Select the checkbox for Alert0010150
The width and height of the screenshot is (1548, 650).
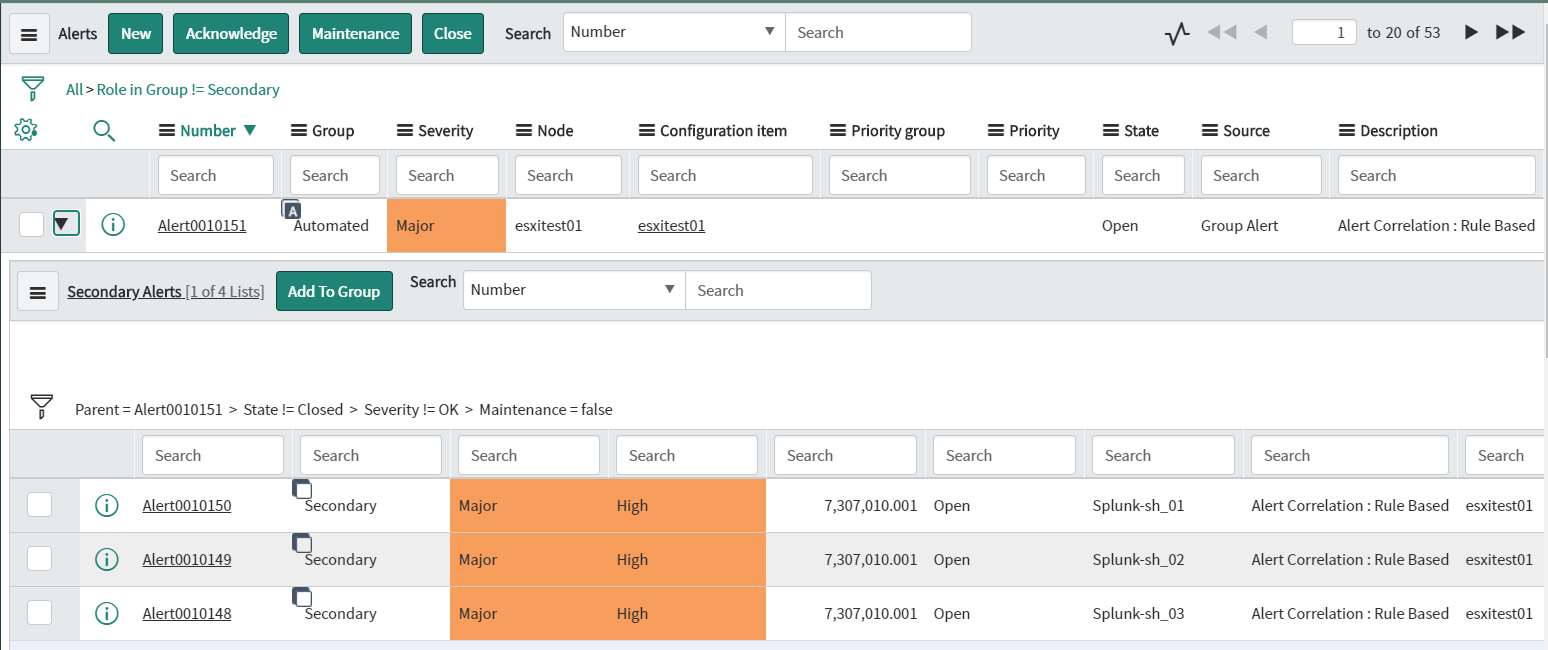coord(39,505)
